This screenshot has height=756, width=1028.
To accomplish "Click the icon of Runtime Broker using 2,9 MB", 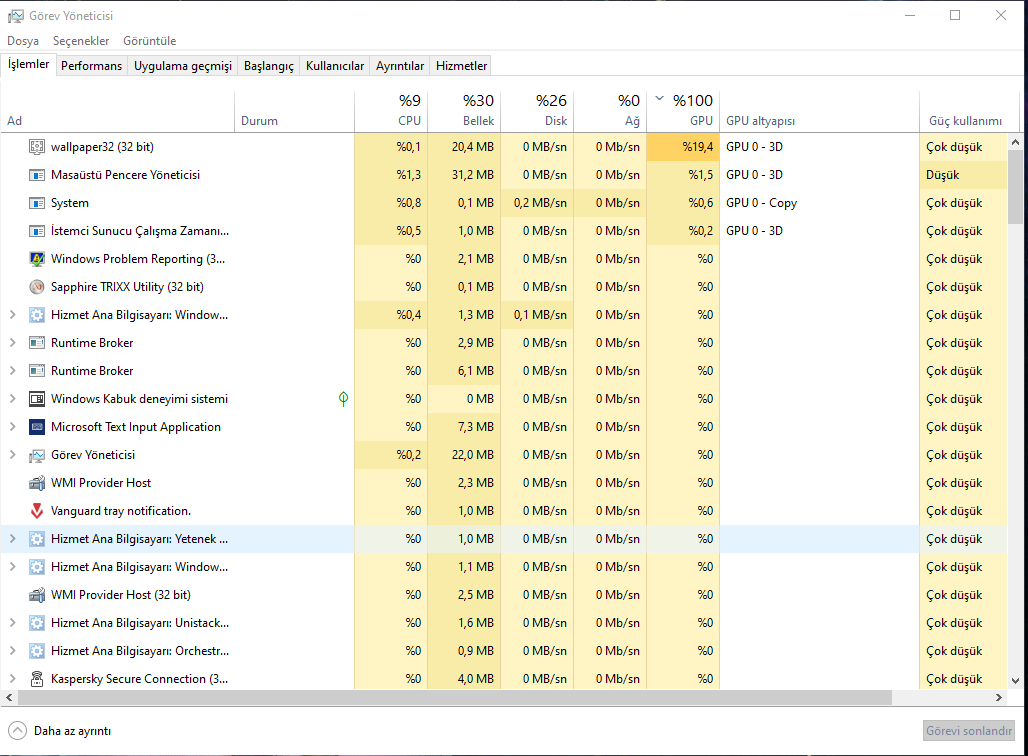I will [x=37, y=343].
